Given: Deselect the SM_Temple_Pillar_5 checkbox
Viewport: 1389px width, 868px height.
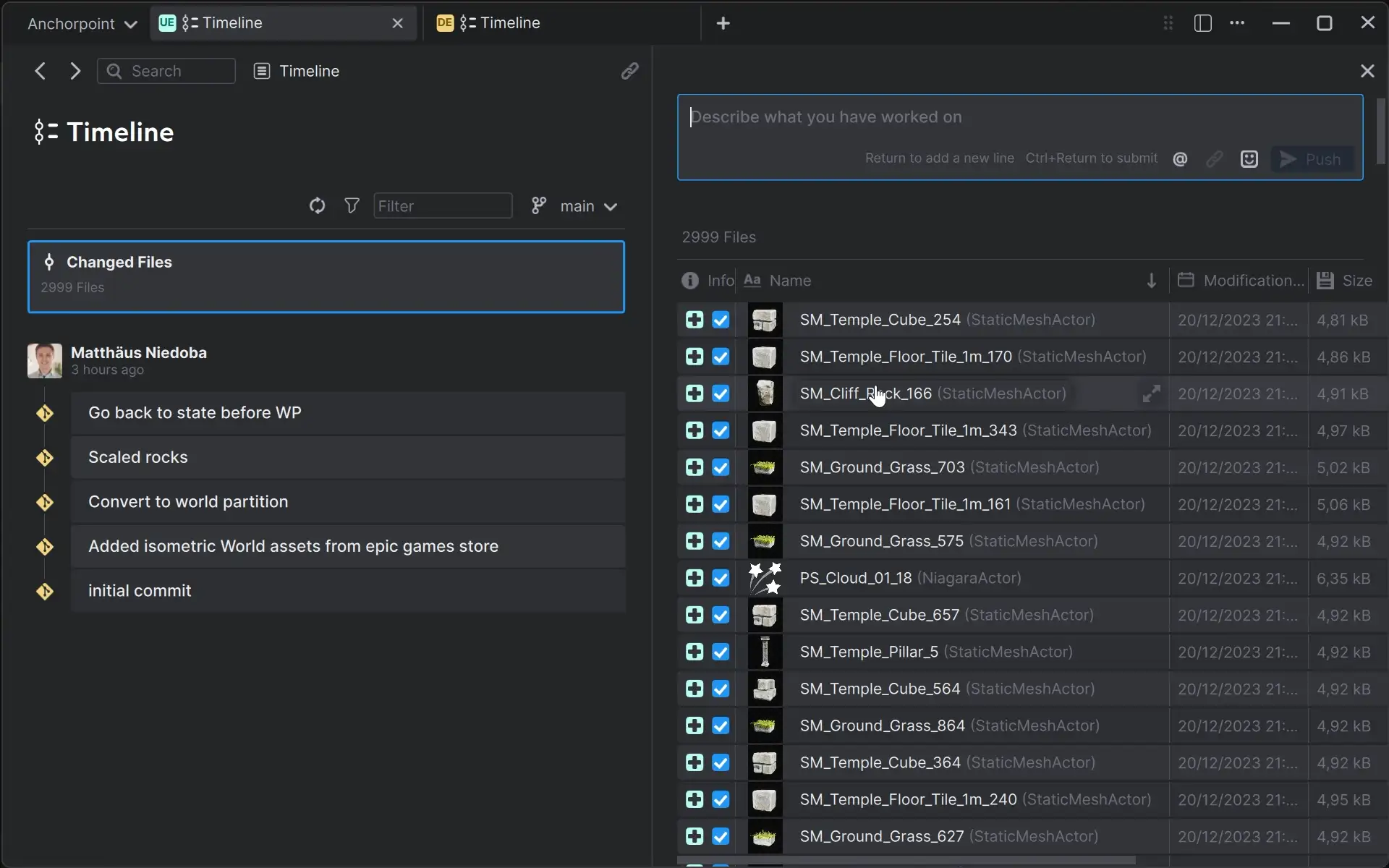Looking at the screenshot, I should point(721,652).
